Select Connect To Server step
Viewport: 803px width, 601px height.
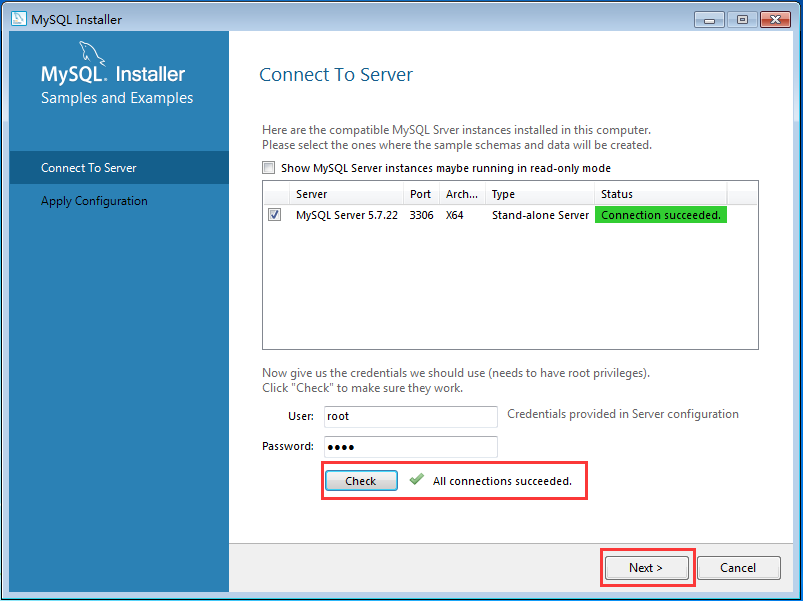[119, 167]
